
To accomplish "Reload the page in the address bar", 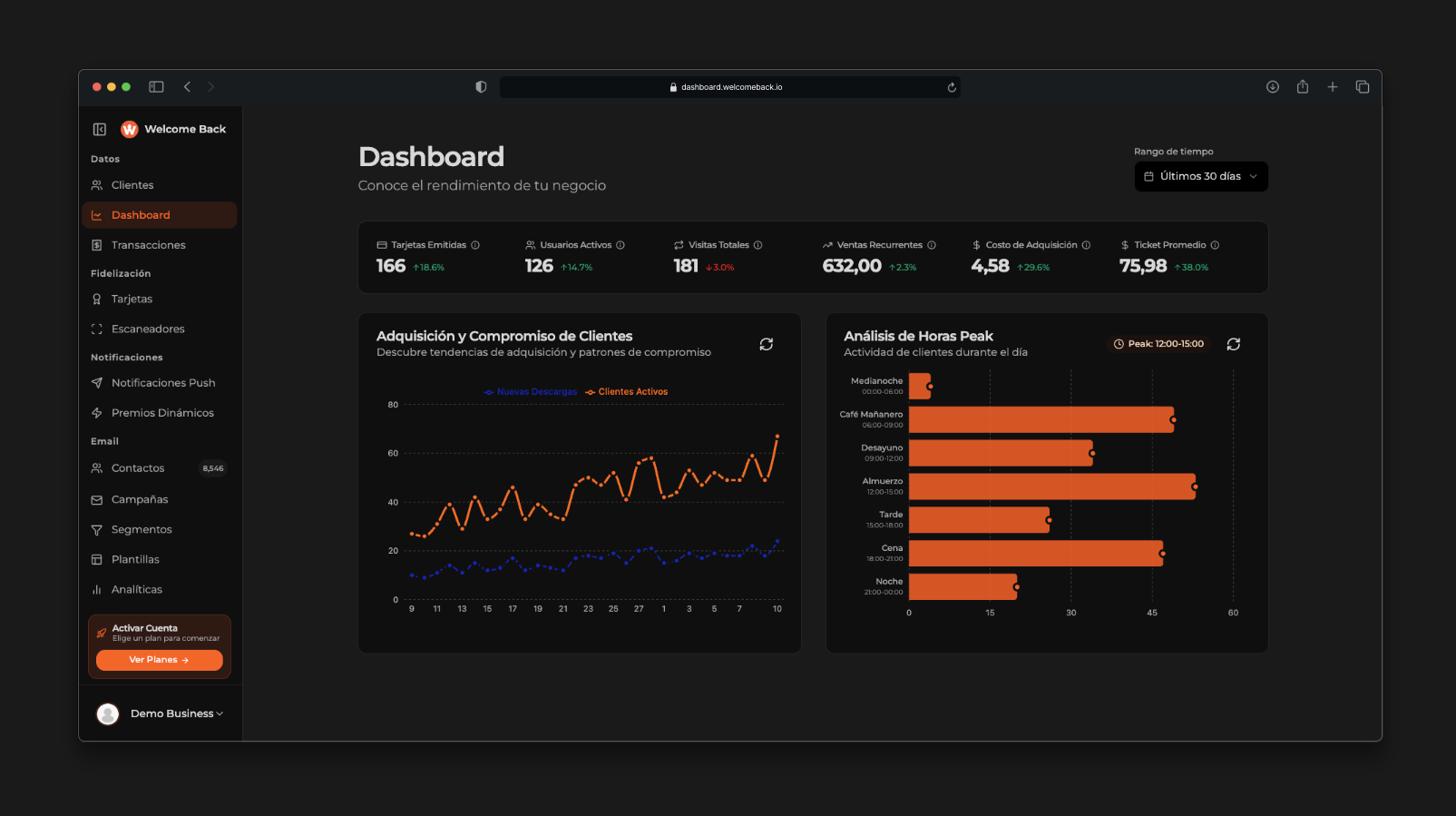I will point(952,87).
